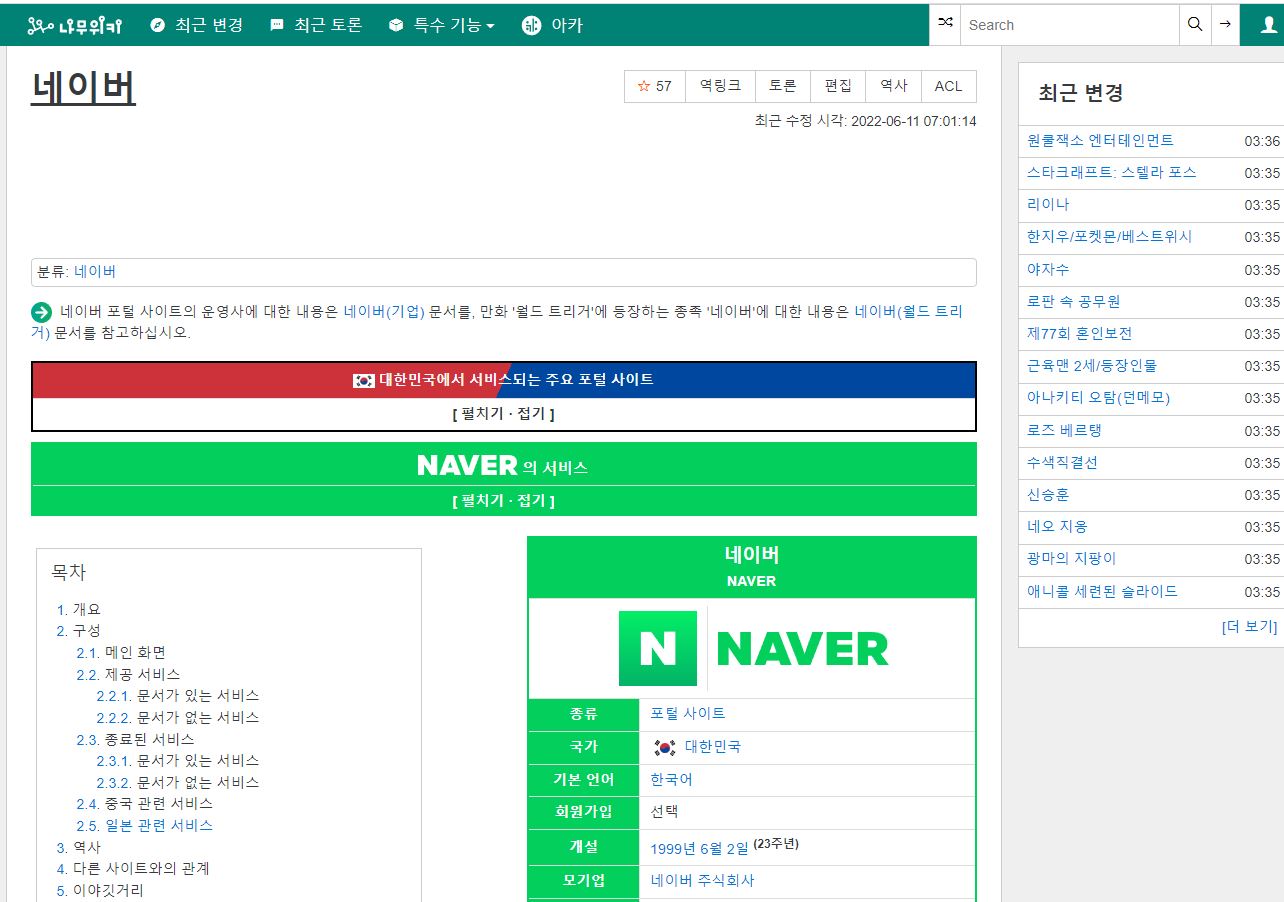Viewport: 1284px width, 902px height.
Task: Open recent change 스타크래프트: 스텔라 포스
Action: [x=1111, y=172]
